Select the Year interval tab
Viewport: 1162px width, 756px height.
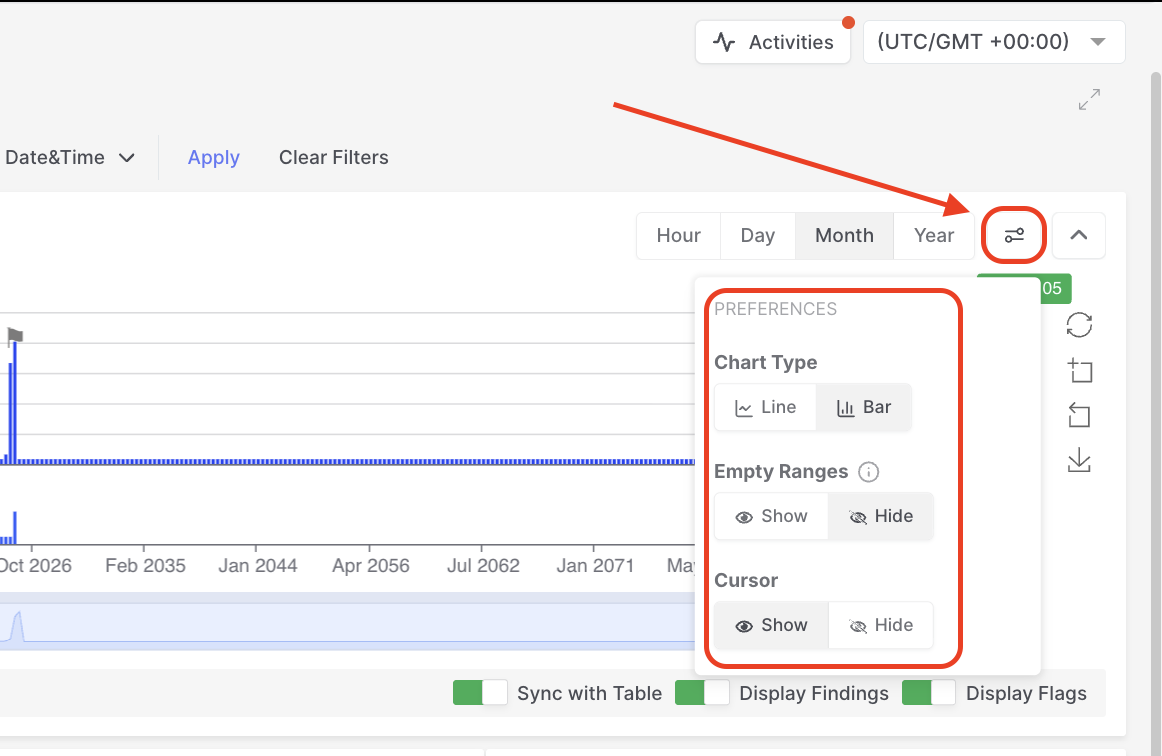point(934,236)
